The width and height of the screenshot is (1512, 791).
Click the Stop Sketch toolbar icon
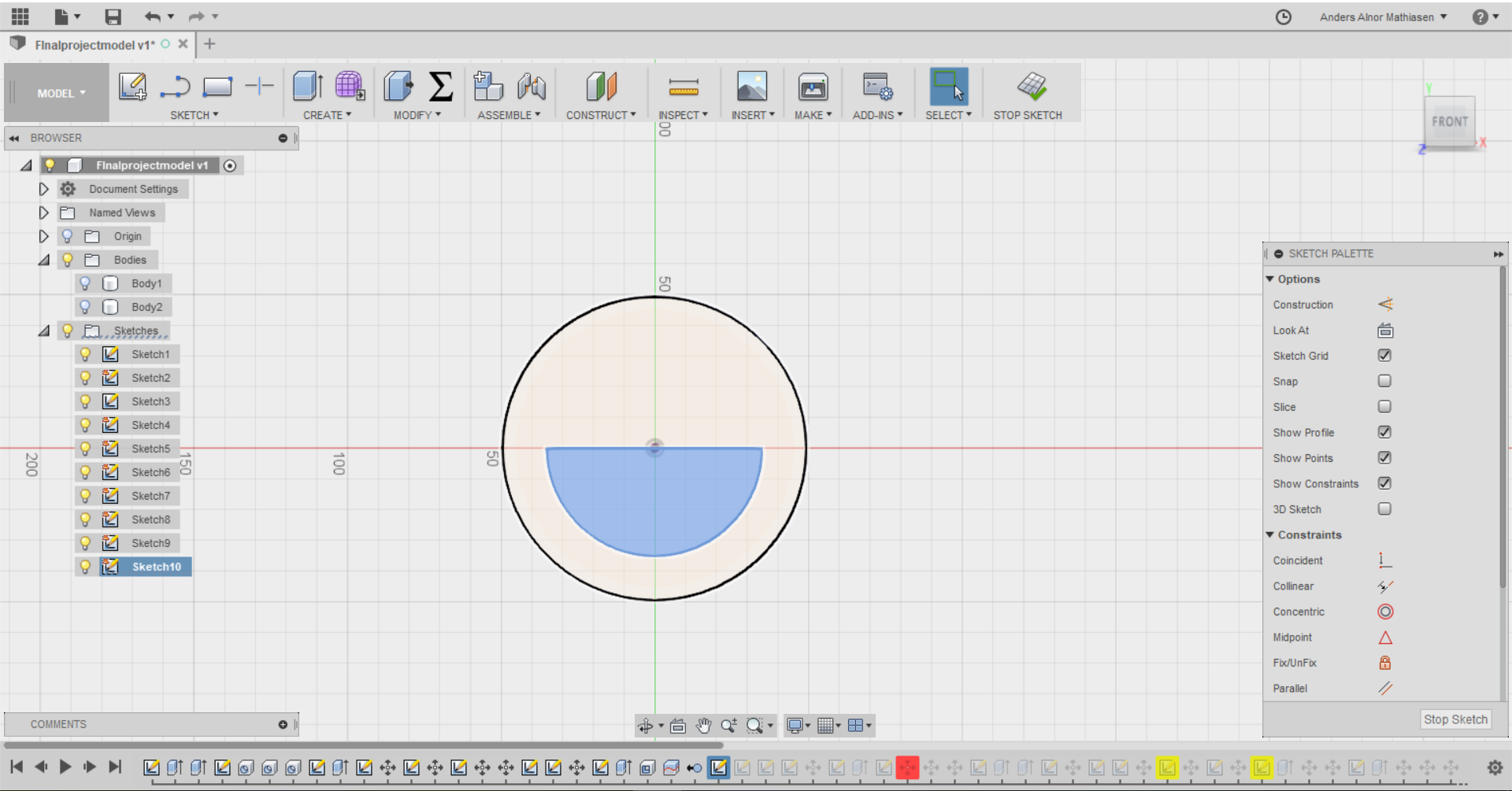1032,87
